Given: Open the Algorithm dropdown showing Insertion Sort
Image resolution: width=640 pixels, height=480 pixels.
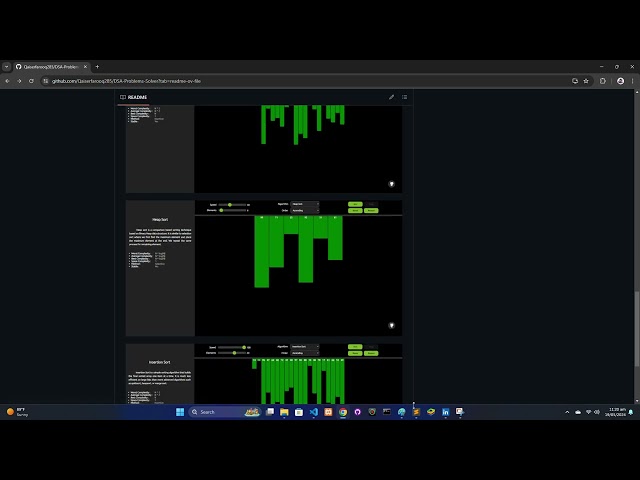Looking at the screenshot, I should (x=304, y=347).
